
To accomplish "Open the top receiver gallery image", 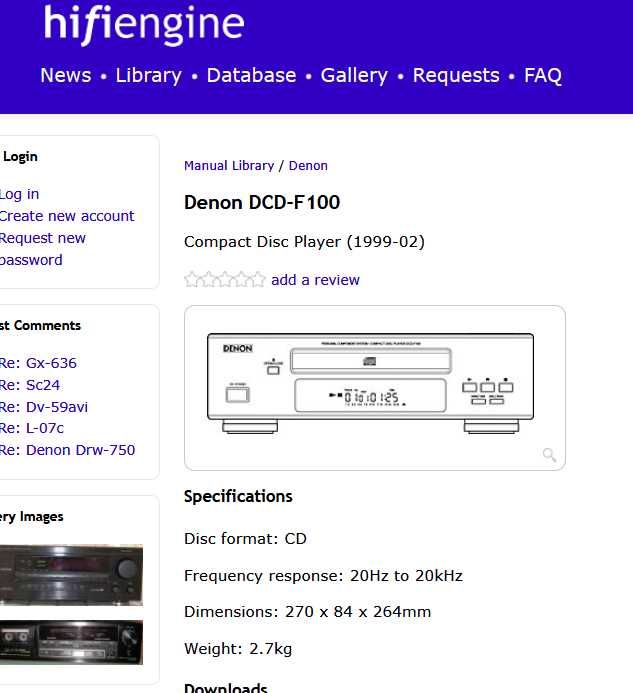I will click(71, 575).
